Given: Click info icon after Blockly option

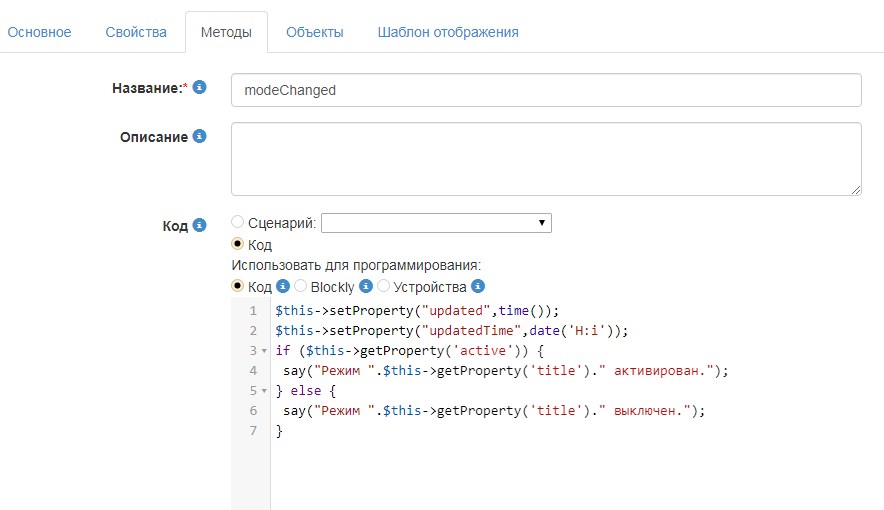Looking at the screenshot, I should click(366, 286).
